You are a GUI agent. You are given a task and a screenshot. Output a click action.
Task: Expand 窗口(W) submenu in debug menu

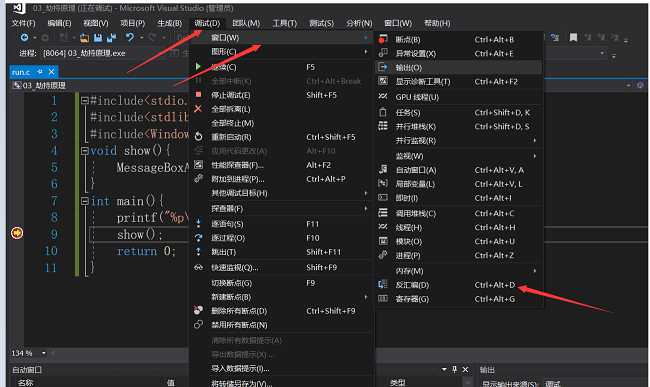[x=281, y=38]
